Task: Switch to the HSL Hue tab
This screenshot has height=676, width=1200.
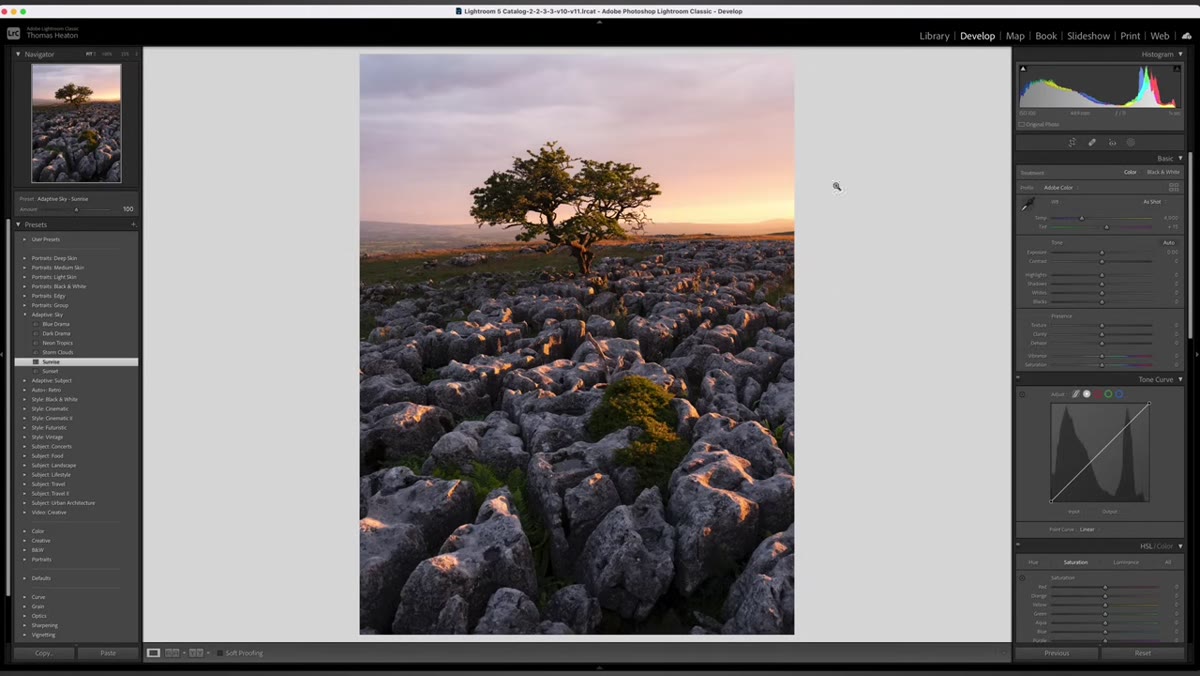Action: click(x=1033, y=562)
